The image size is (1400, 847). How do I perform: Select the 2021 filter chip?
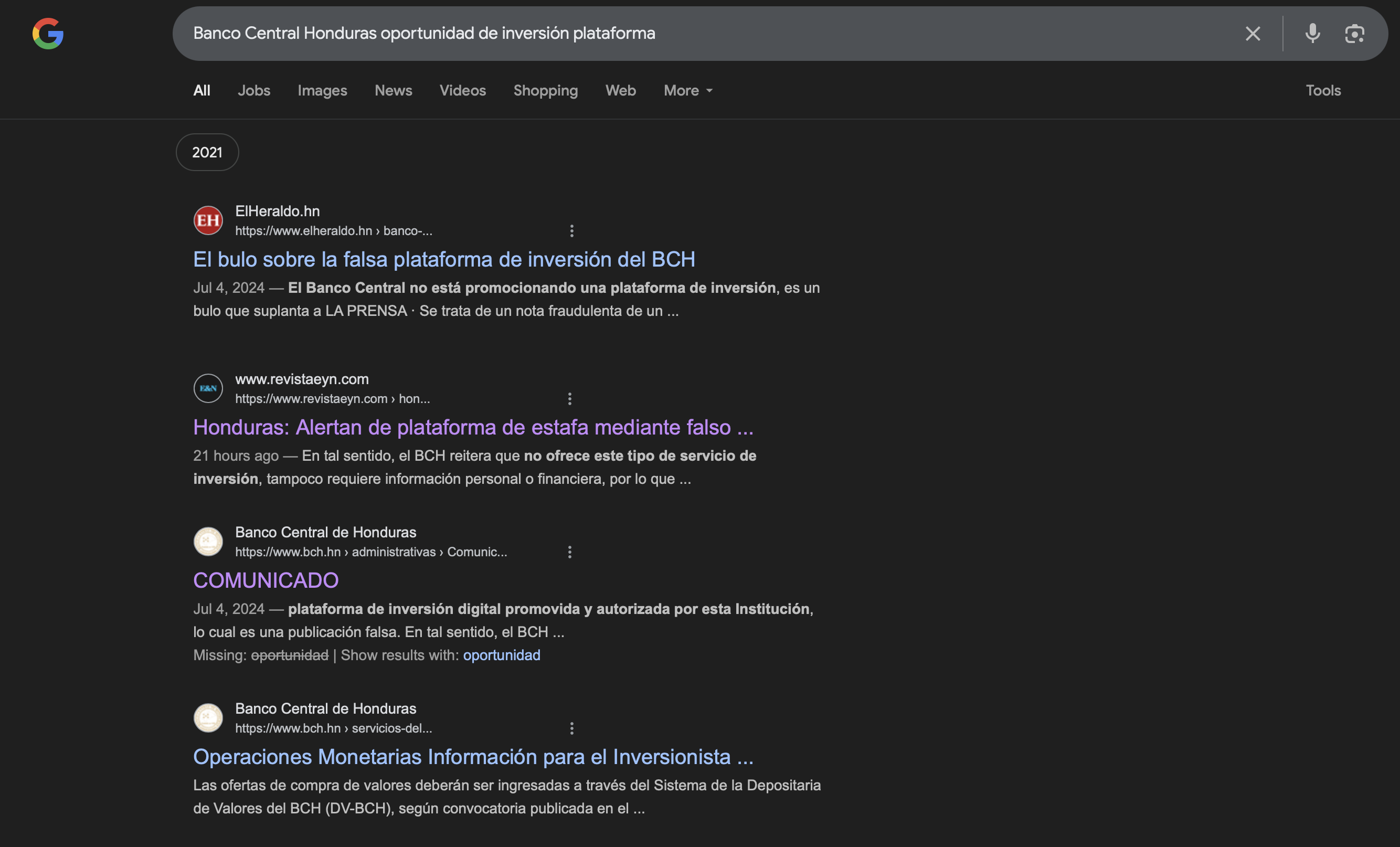tap(207, 152)
